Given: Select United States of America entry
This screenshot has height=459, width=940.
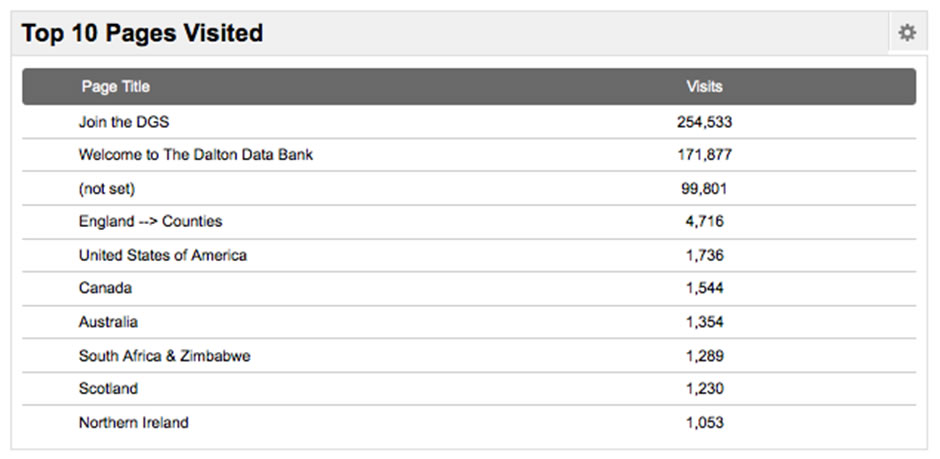Looking at the screenshot, I should click(x=162, y=255).
